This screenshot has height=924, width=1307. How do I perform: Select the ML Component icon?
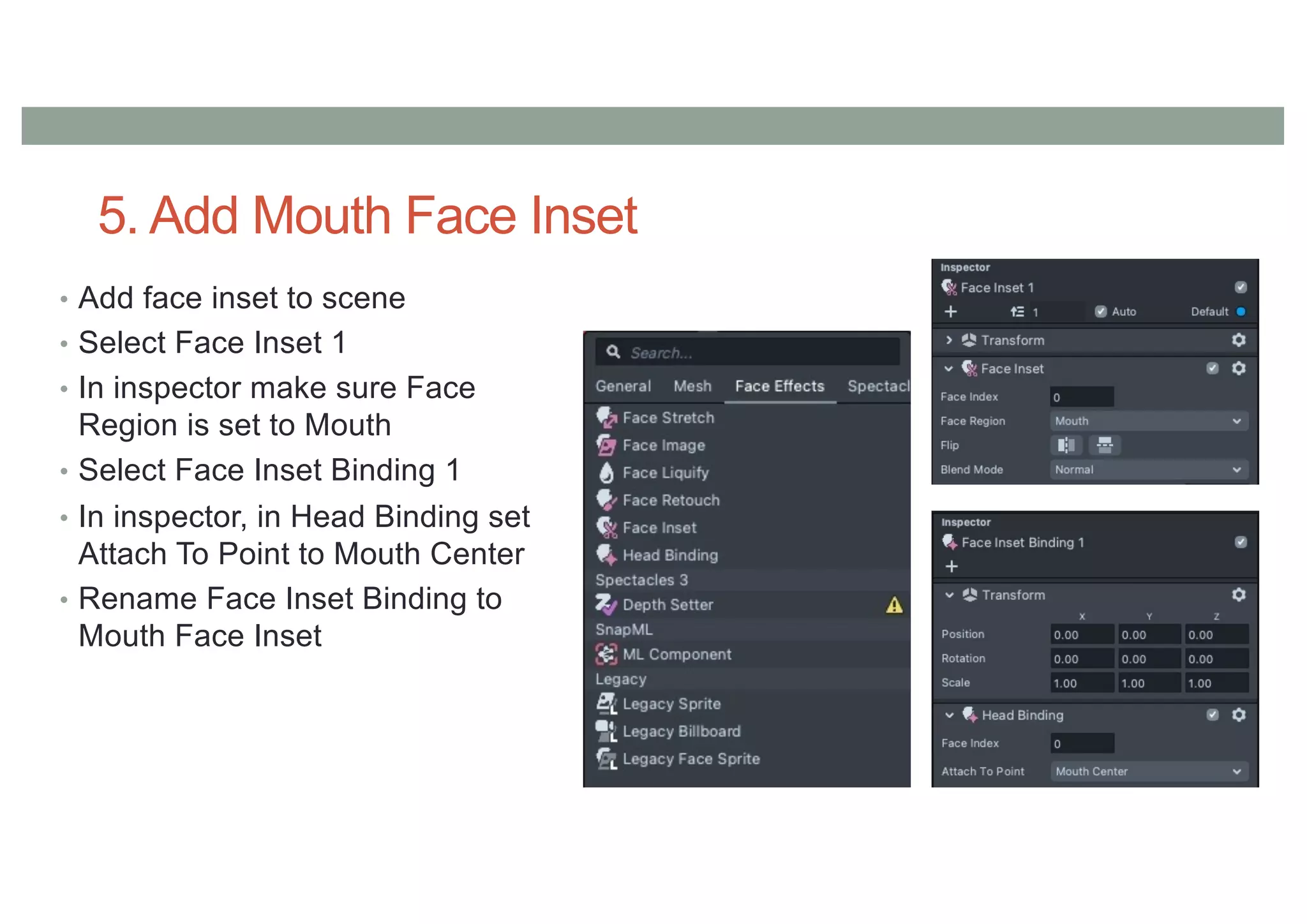(x=606, y=654)
